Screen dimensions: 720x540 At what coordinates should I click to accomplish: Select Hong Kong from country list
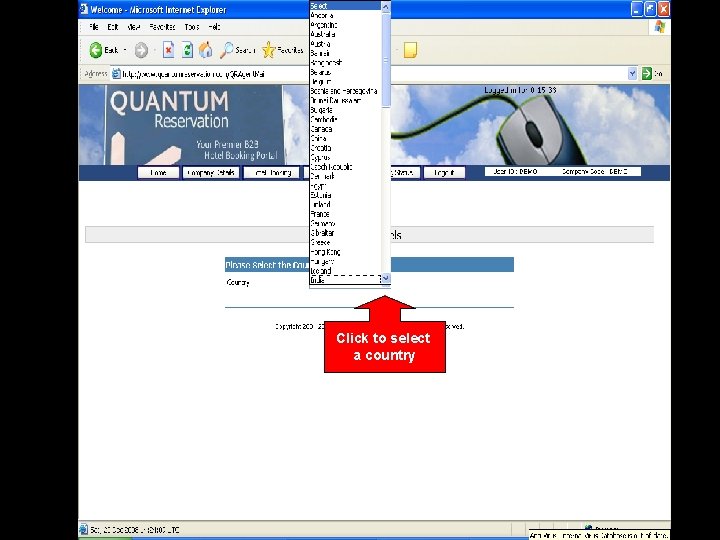[x=346, y=252]
